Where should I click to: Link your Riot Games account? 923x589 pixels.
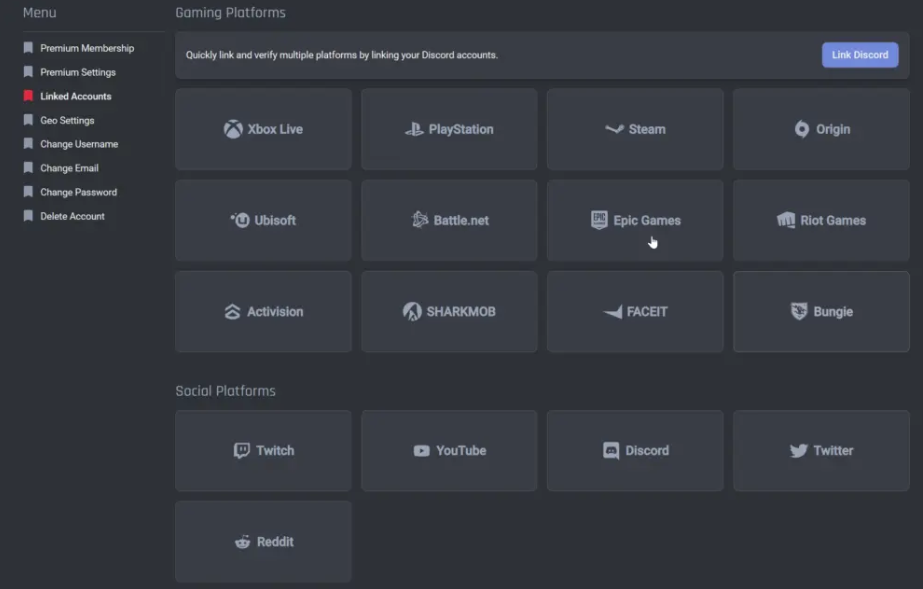pos(821,220)
